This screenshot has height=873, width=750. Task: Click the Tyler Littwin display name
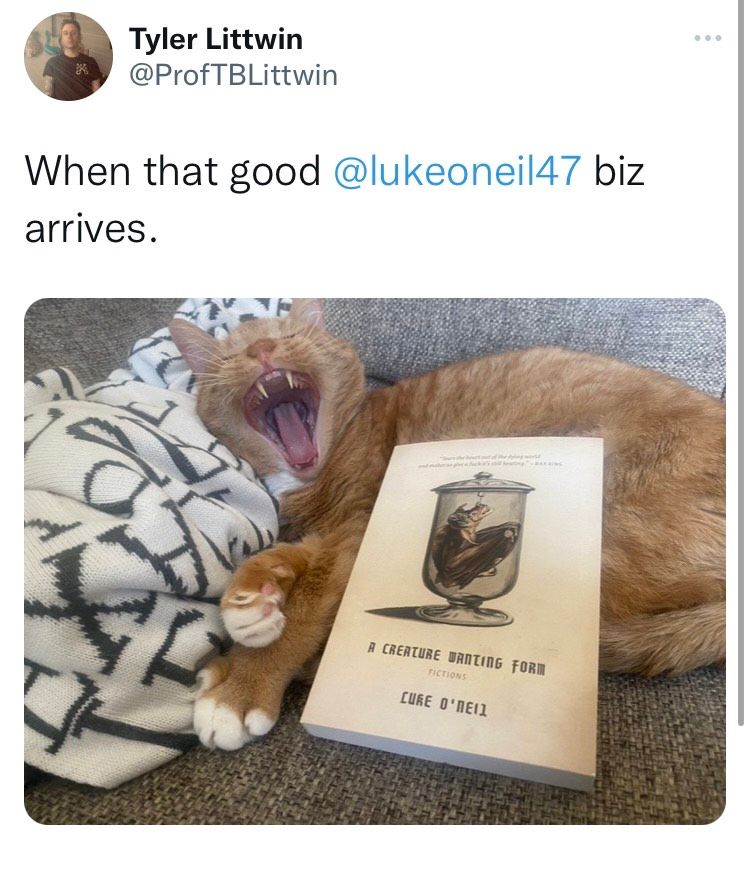click(x=215, y=39)
